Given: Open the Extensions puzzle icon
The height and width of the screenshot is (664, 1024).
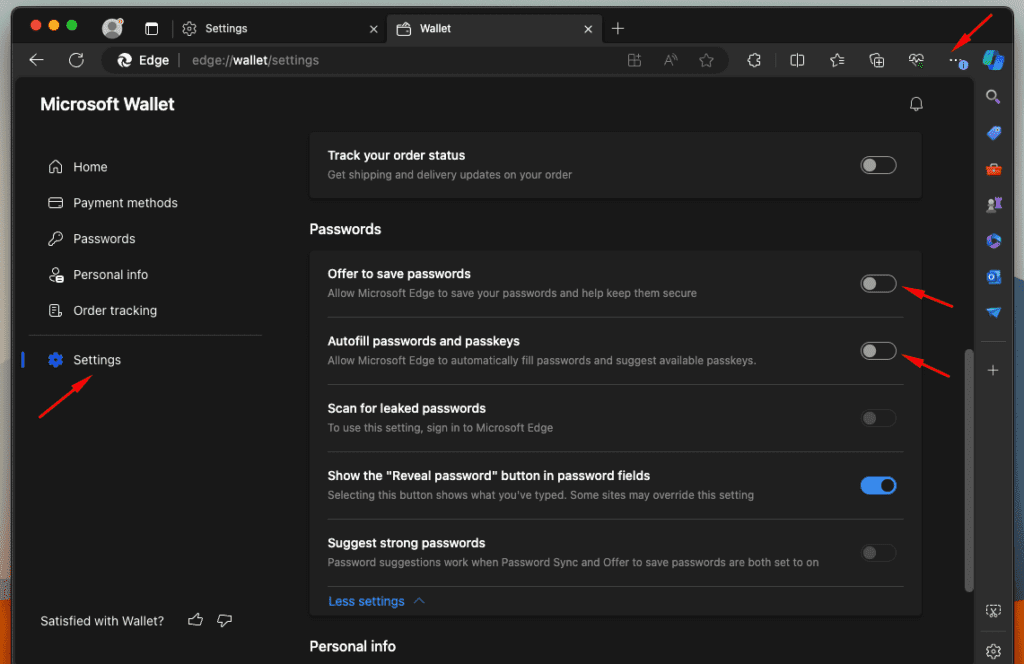Looking at the screenshot, I should [x=754, y=60].
